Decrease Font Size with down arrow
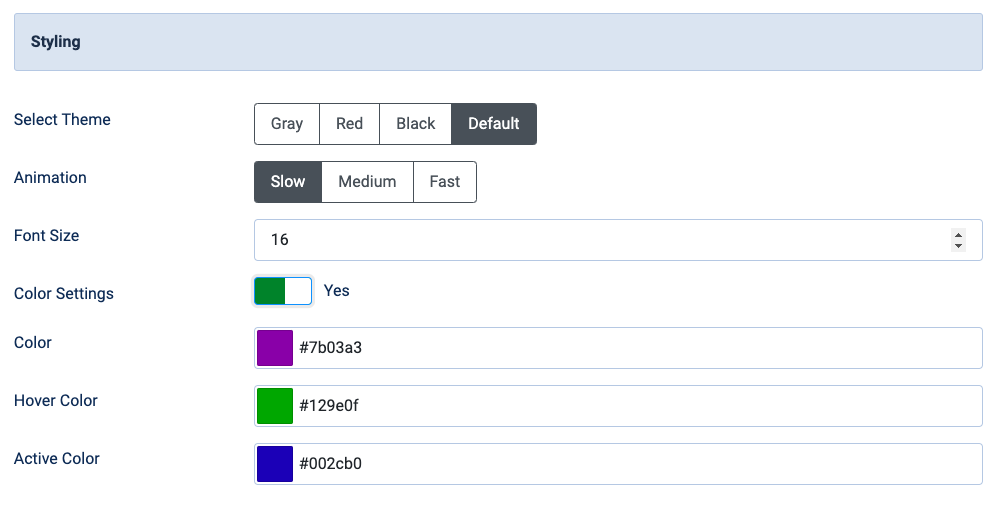 click(959, 246)
